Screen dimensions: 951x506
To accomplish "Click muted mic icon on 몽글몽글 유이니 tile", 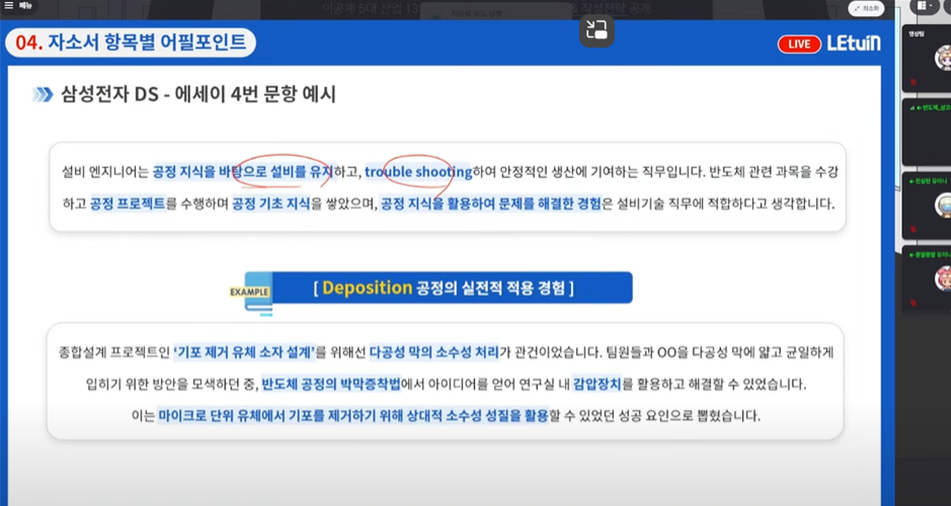I will pos(912,302).
